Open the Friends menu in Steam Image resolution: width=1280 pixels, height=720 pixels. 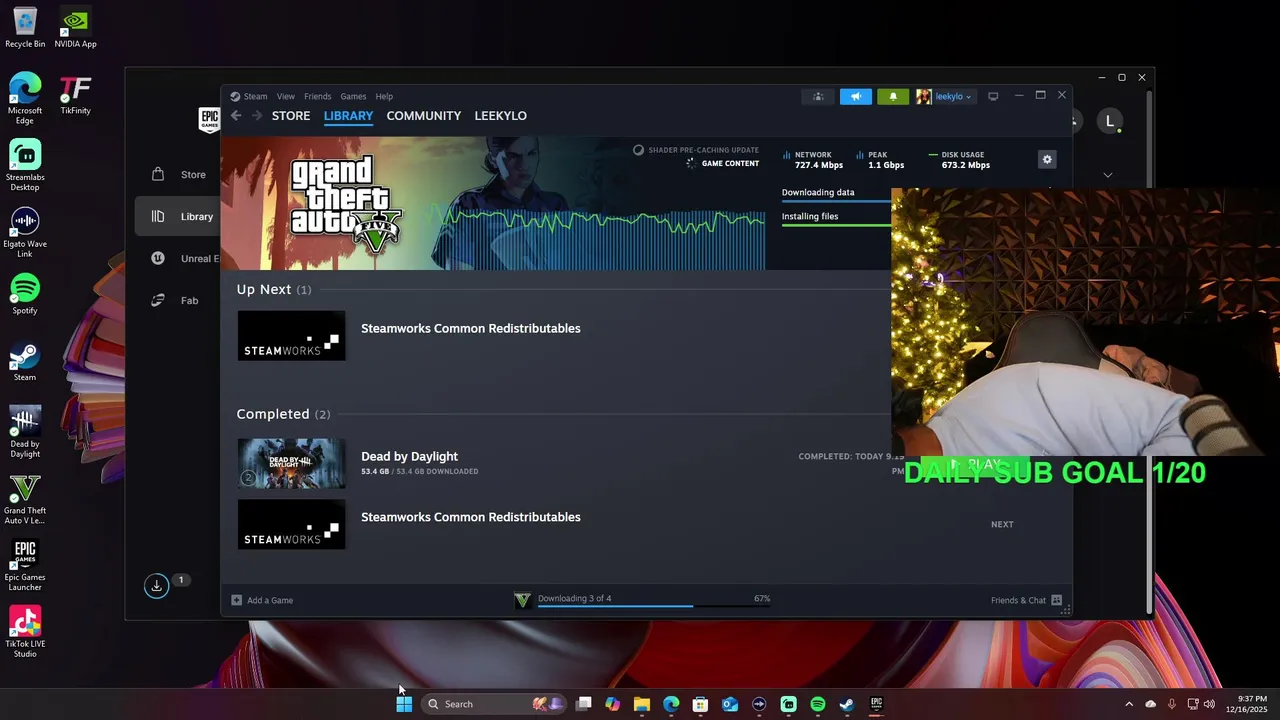pyautogui.click(x=317, y=96)
